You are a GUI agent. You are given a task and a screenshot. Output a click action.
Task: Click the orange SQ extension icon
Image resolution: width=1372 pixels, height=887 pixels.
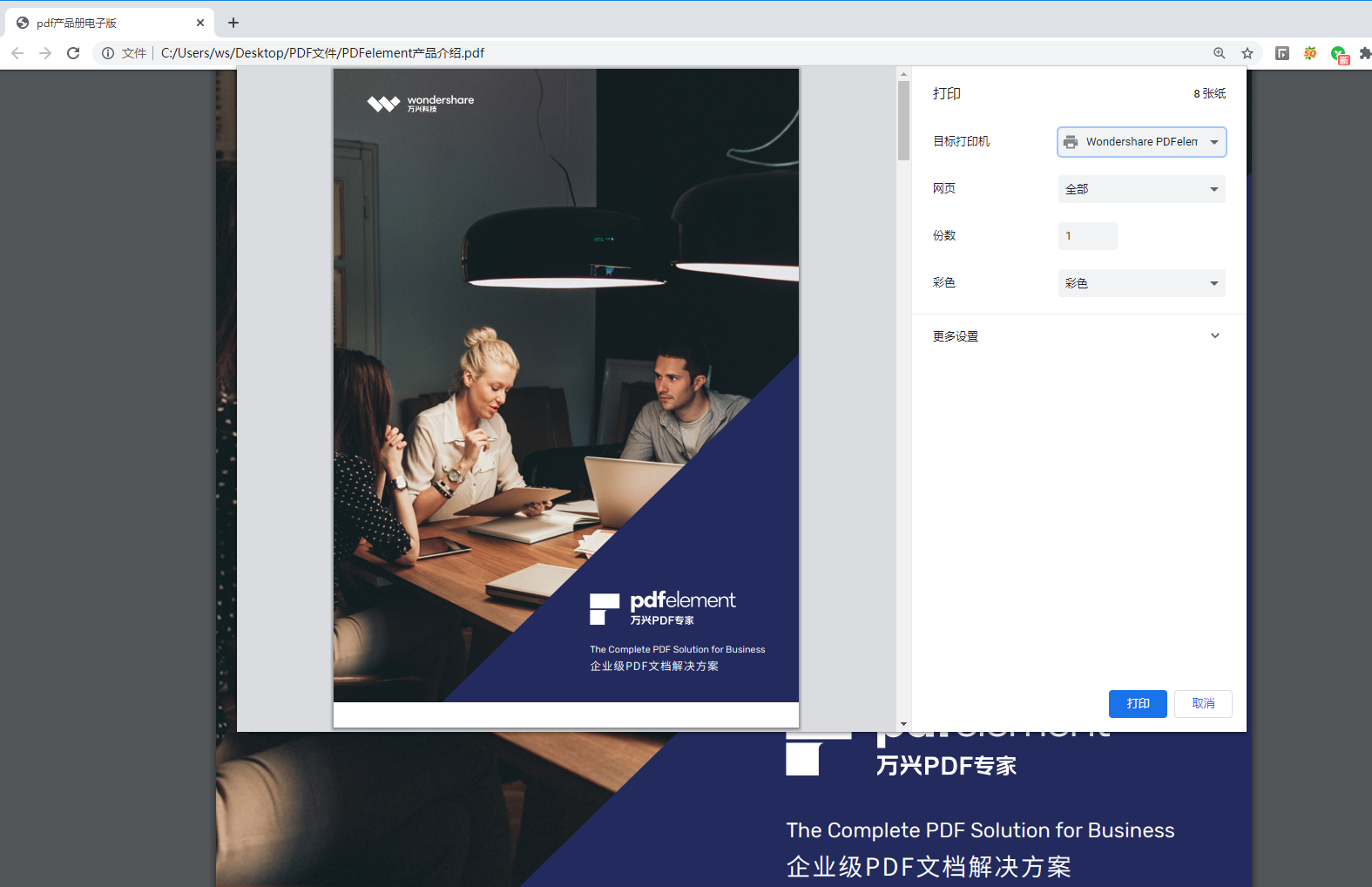click(x=1310, y=53)
